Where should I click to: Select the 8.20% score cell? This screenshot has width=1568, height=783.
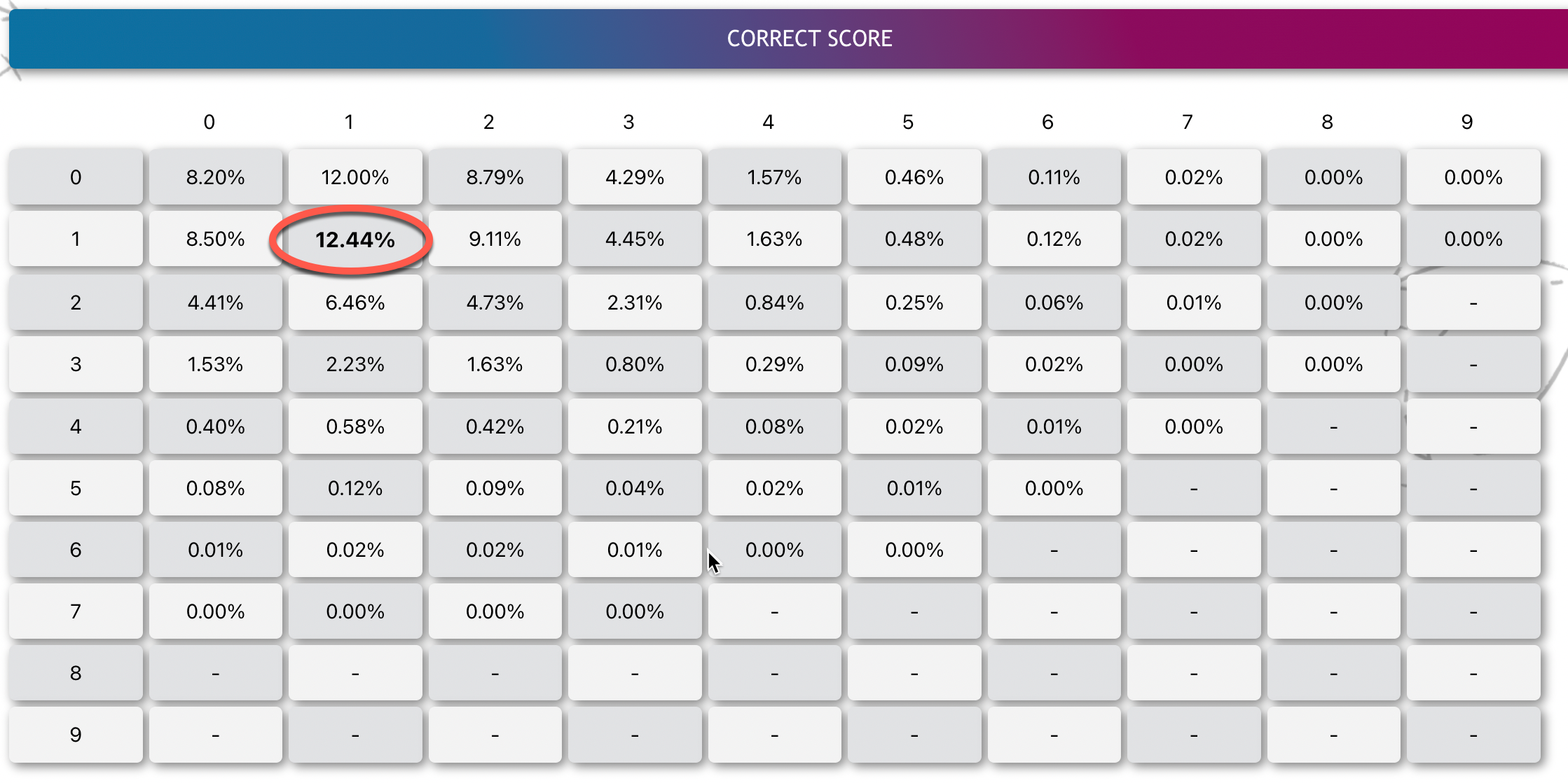[216, 177]
